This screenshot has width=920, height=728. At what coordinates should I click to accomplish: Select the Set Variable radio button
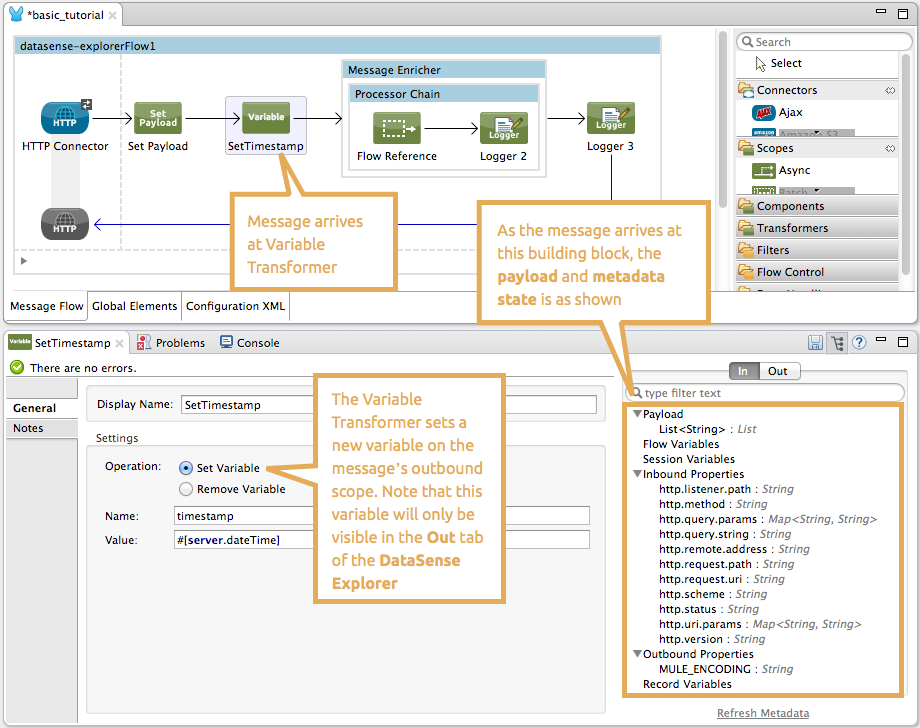(186, 468)
